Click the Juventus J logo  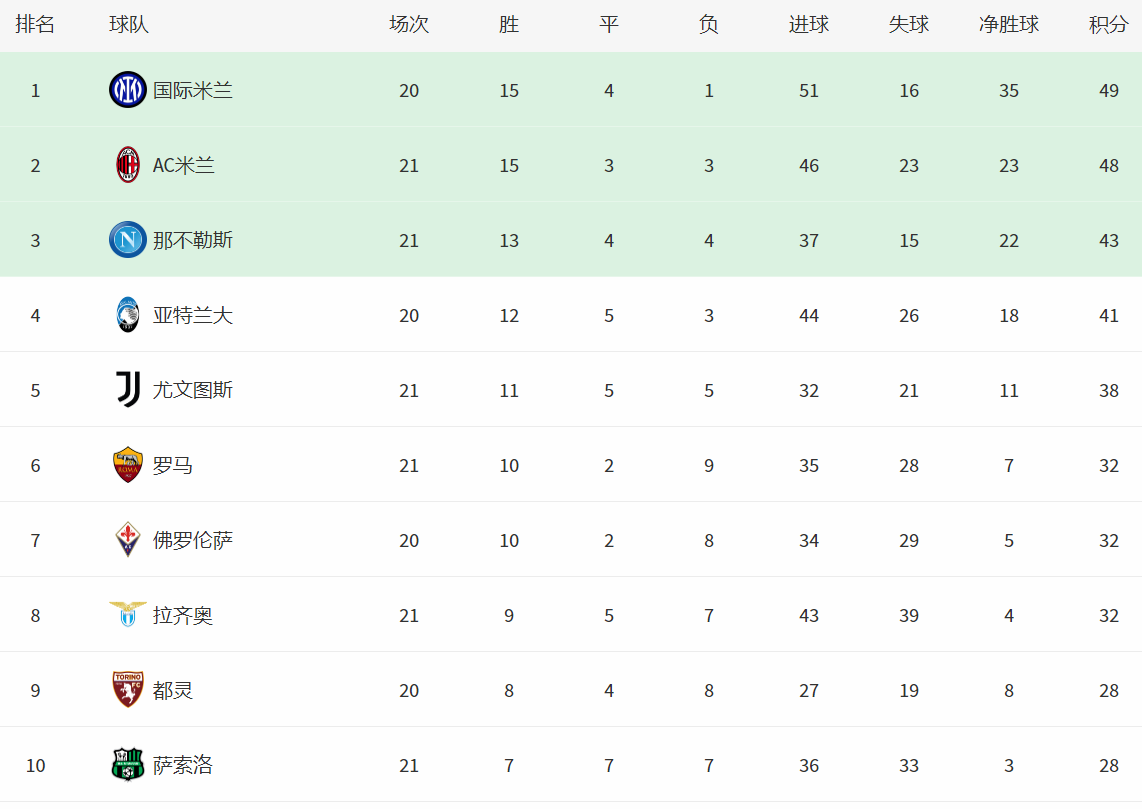pyautogui.click(x=128, y=390)
